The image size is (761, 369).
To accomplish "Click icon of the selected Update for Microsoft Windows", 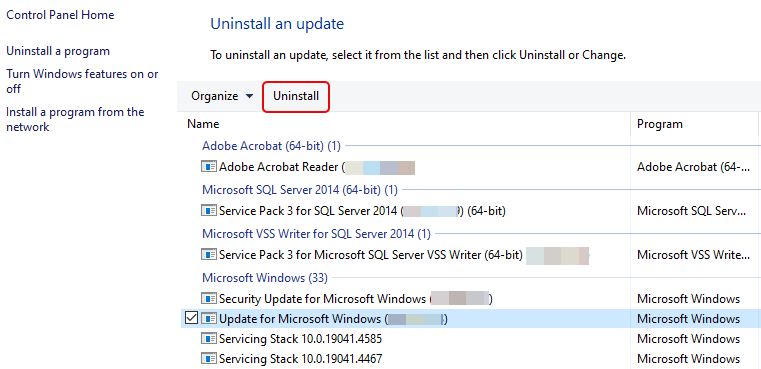I will (x=209, y=319).
